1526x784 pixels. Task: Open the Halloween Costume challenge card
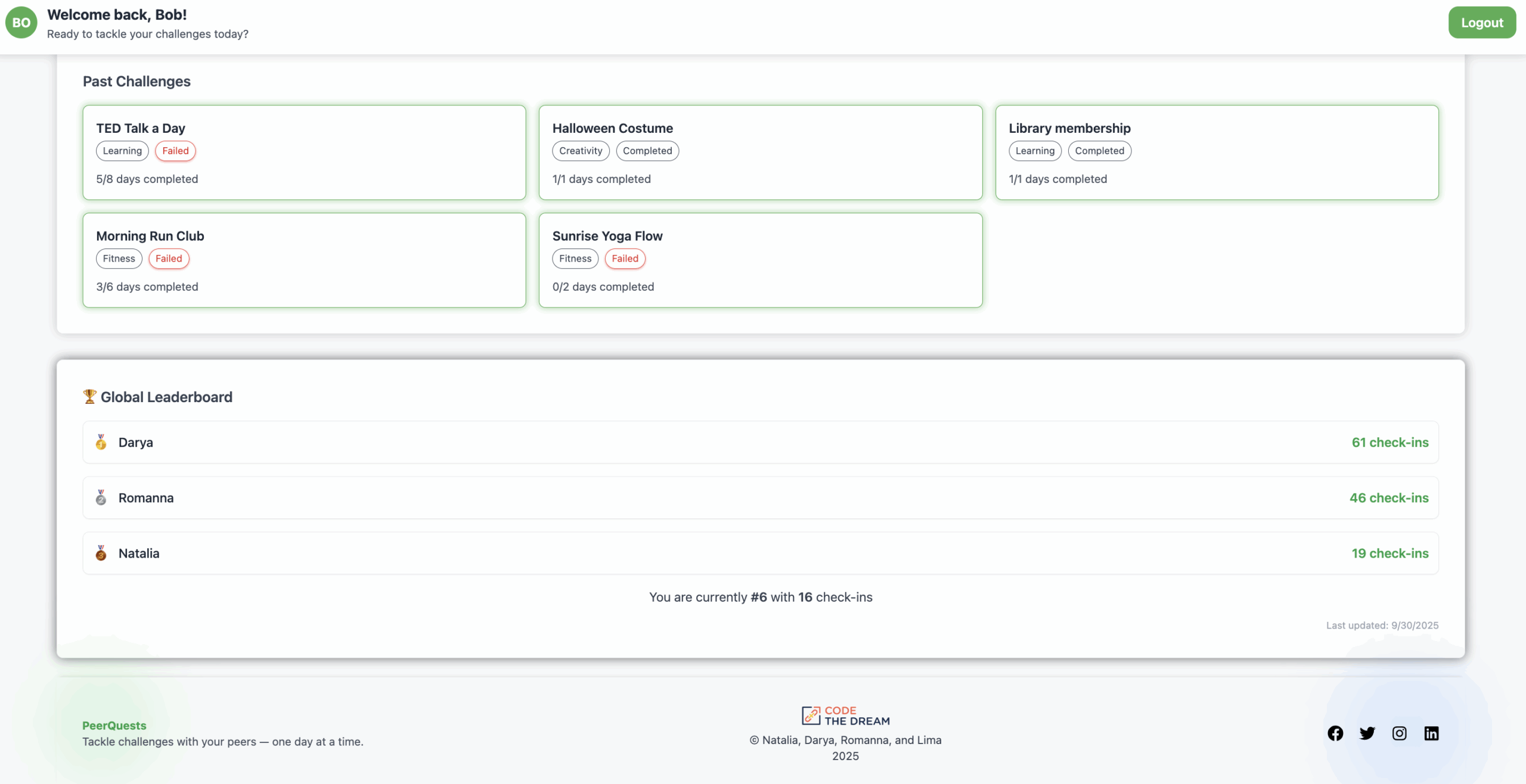[760, 153]
